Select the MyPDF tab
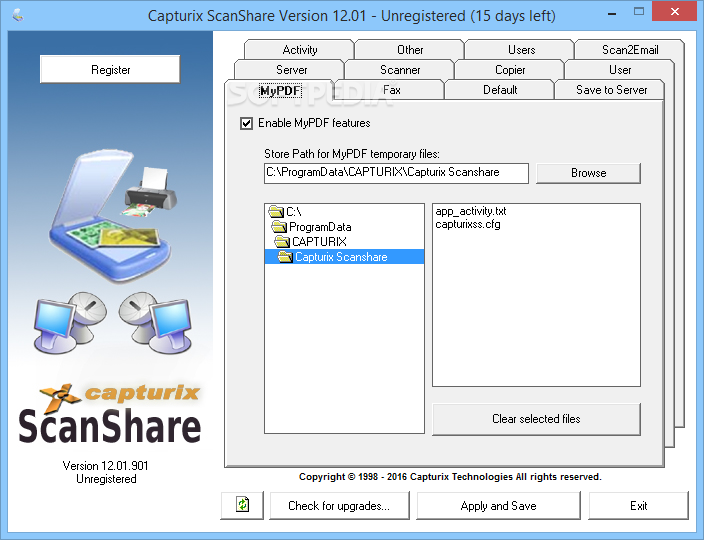This screenshot has height=540, width=704. (x=280, y=90)
